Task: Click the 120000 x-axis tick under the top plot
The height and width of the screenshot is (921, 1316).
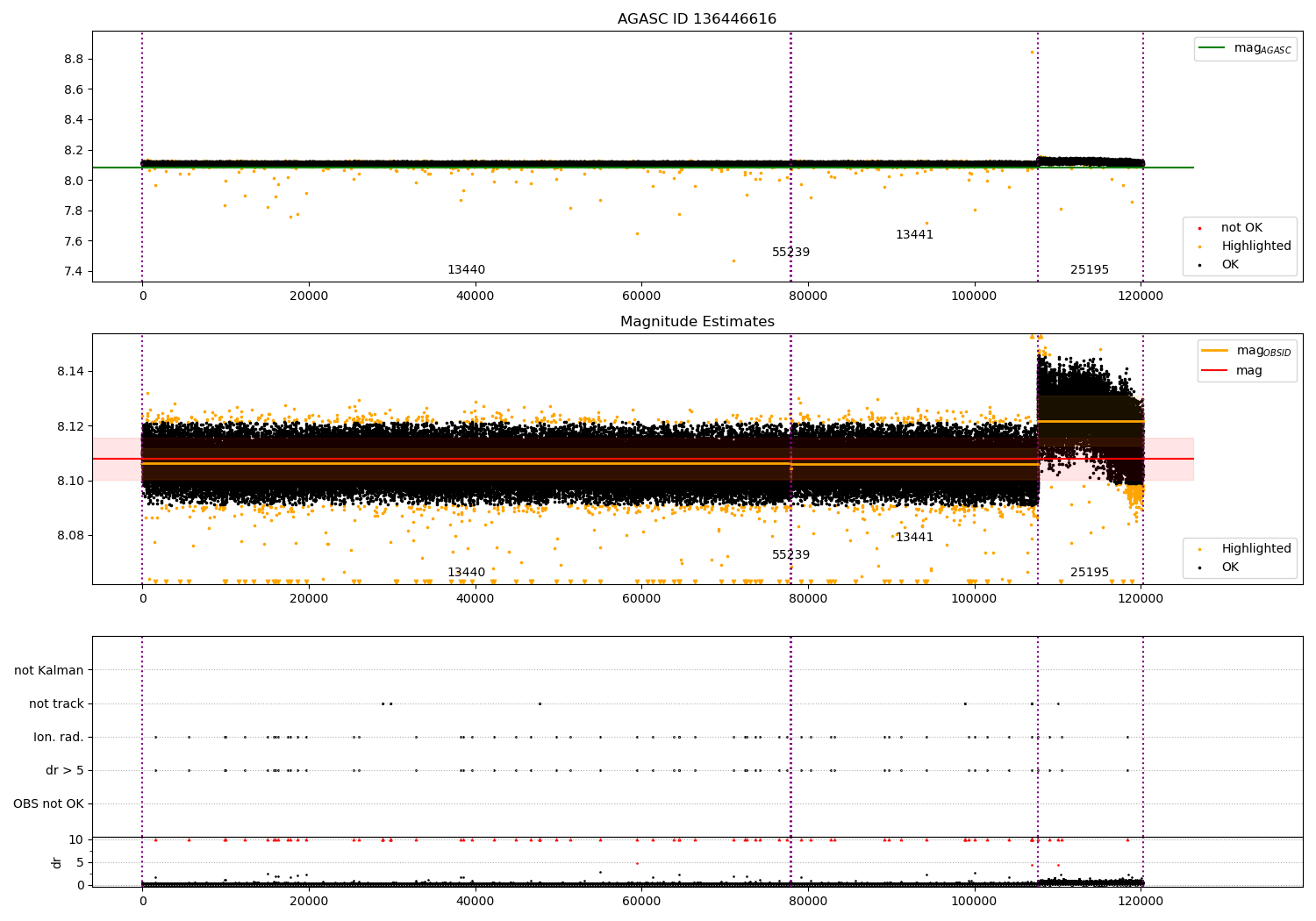Action: pos(1141,296)
